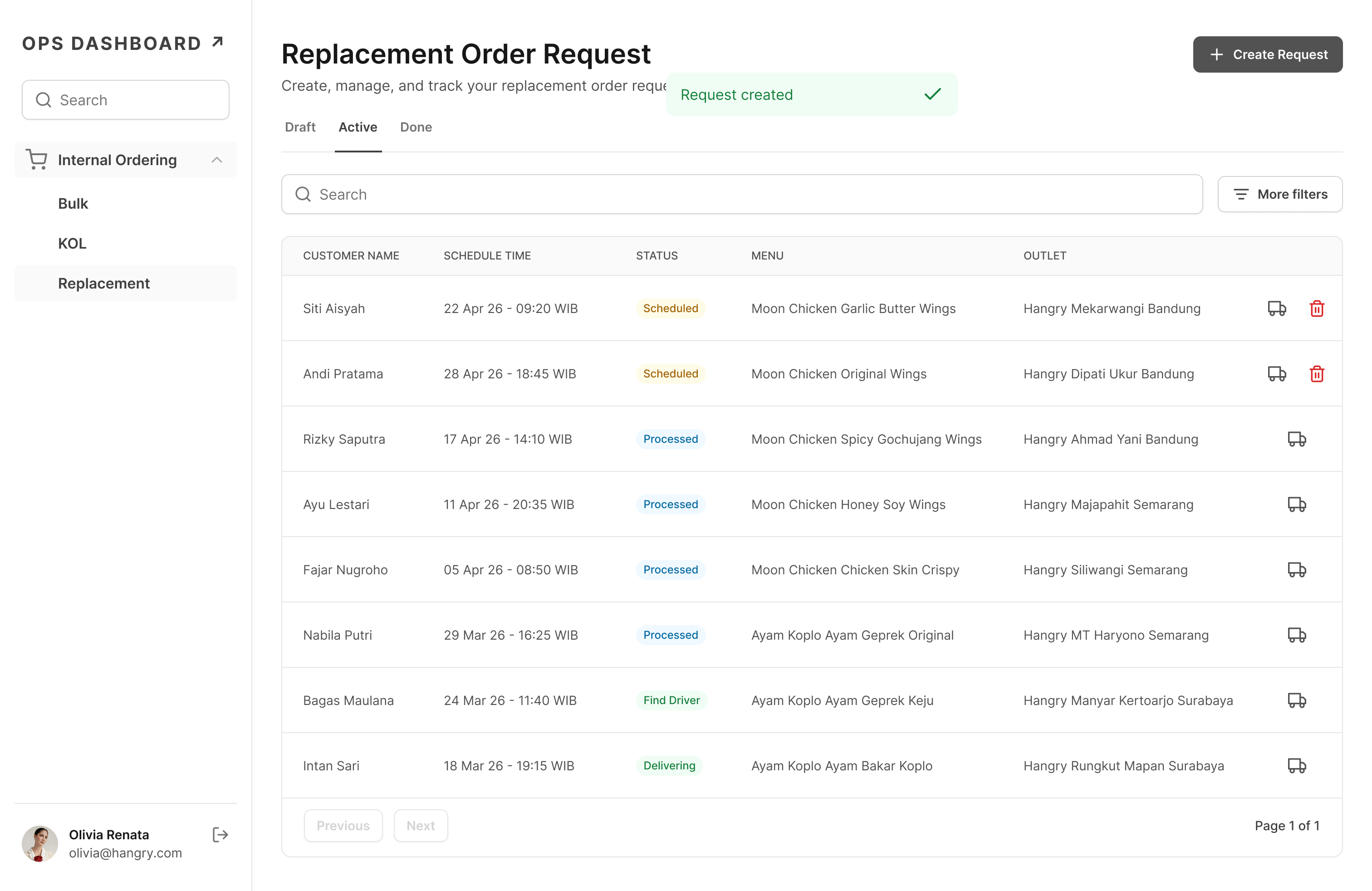Click Hangry MT Haryono Semarang outlet
Viewport: 1372px width, 891px height.
tap(1116, 635)
